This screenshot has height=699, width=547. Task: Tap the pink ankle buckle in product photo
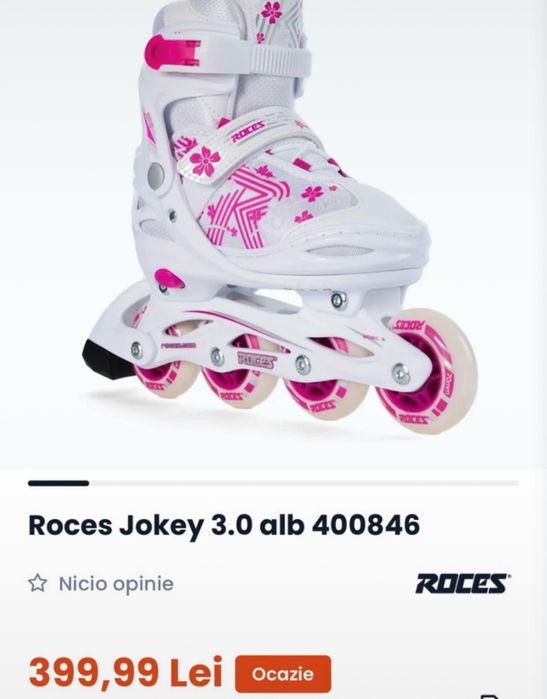(x=173, y=52)
